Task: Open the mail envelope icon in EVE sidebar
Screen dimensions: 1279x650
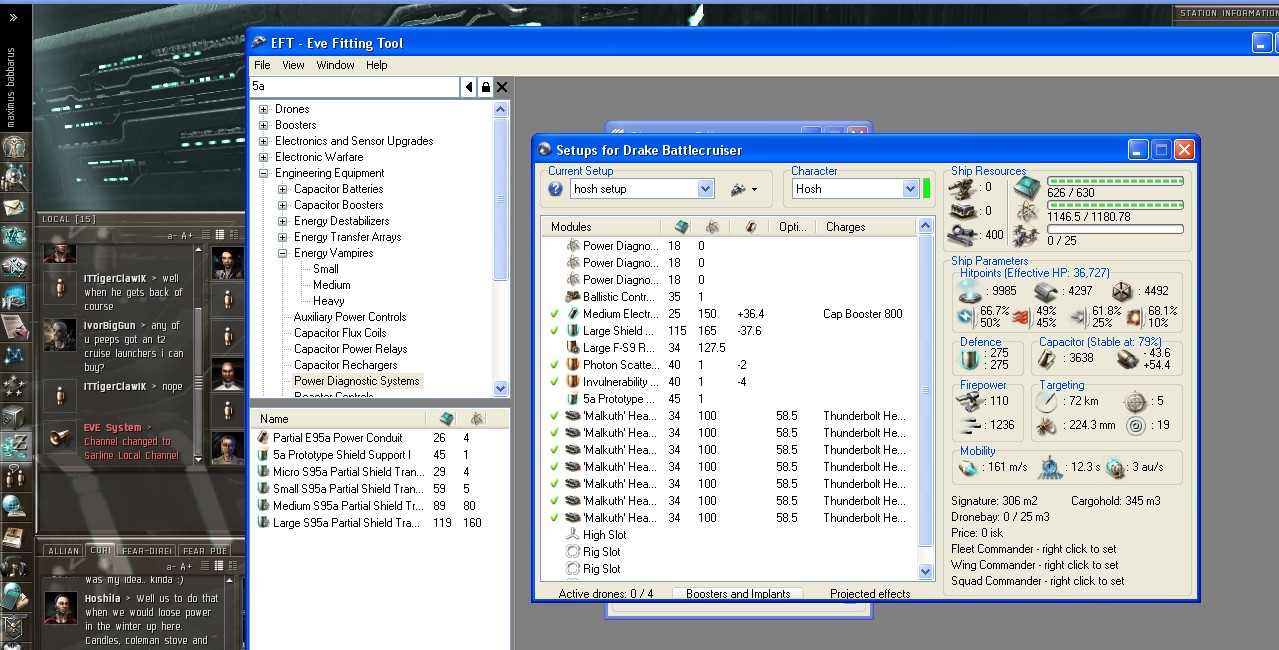Action: click(x=14, y=207)
